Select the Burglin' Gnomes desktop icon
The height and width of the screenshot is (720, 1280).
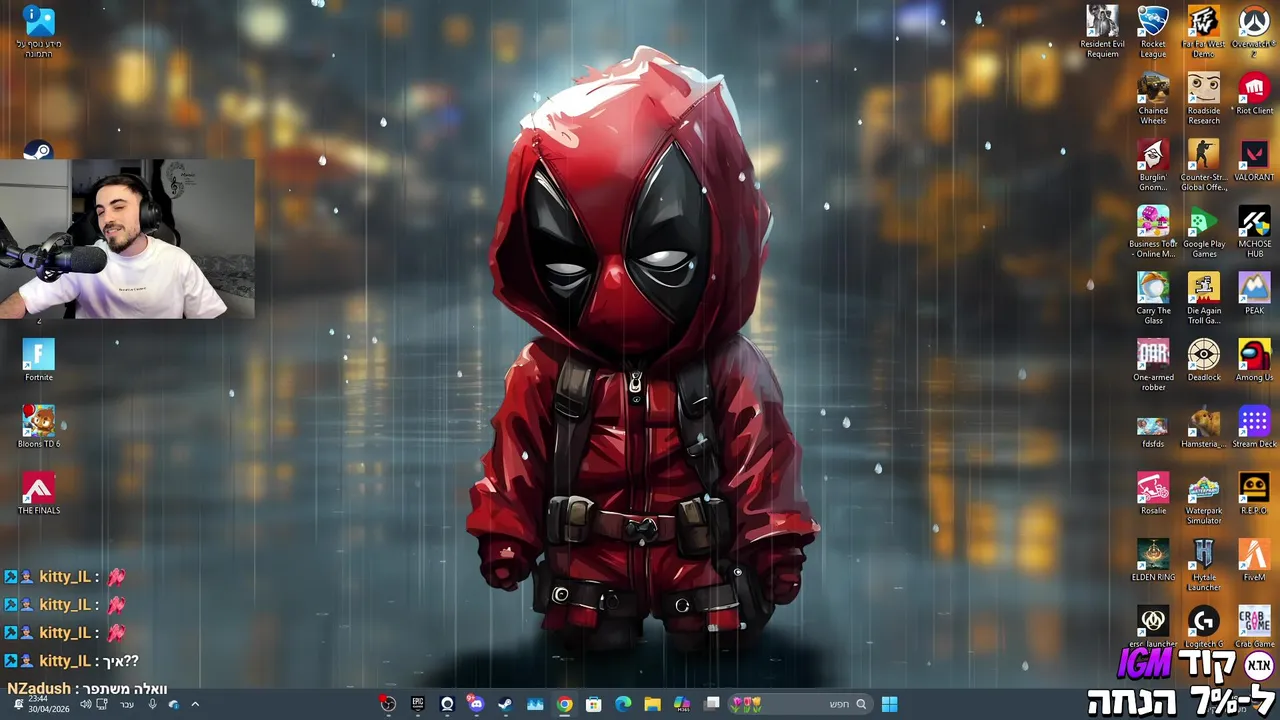(x=1153, y=165)
